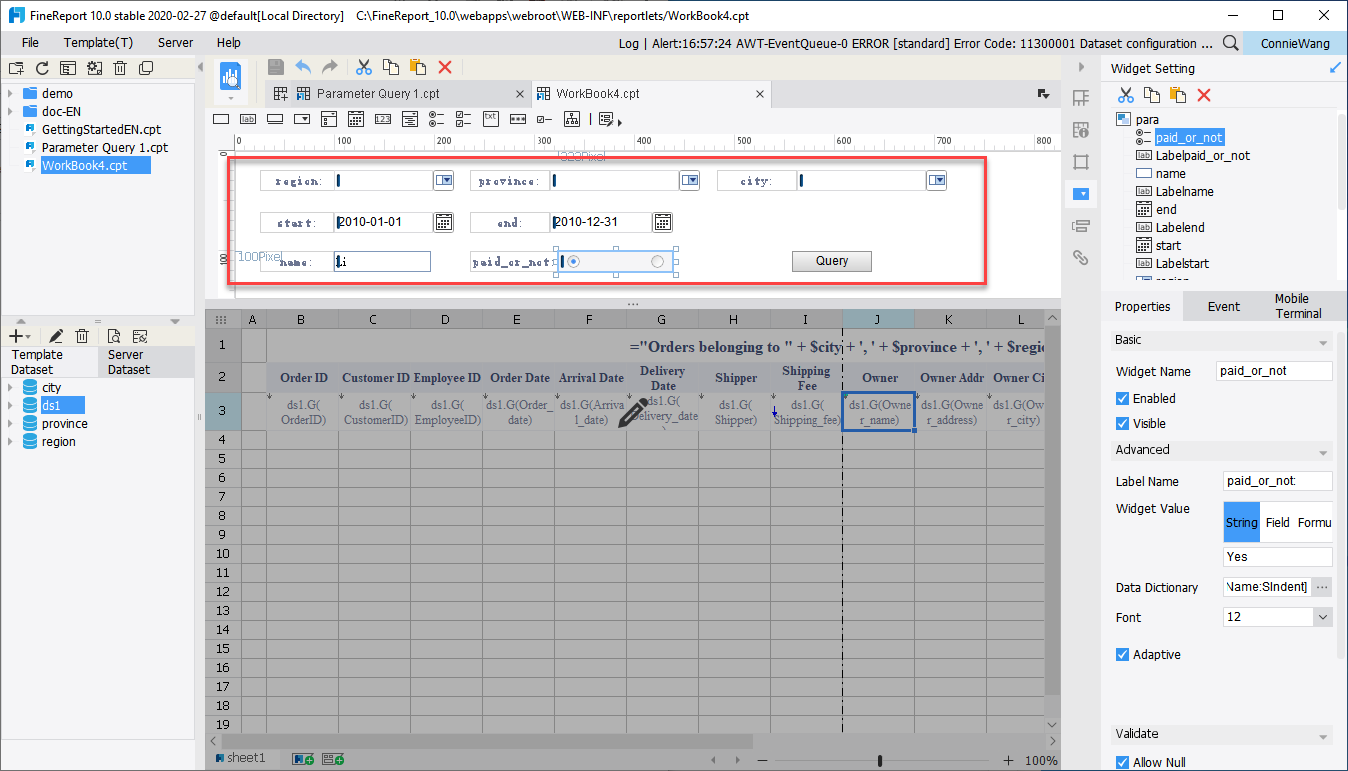
Task: Click the trash icon in file panel toolbar
Action: [x=120, y=68]
